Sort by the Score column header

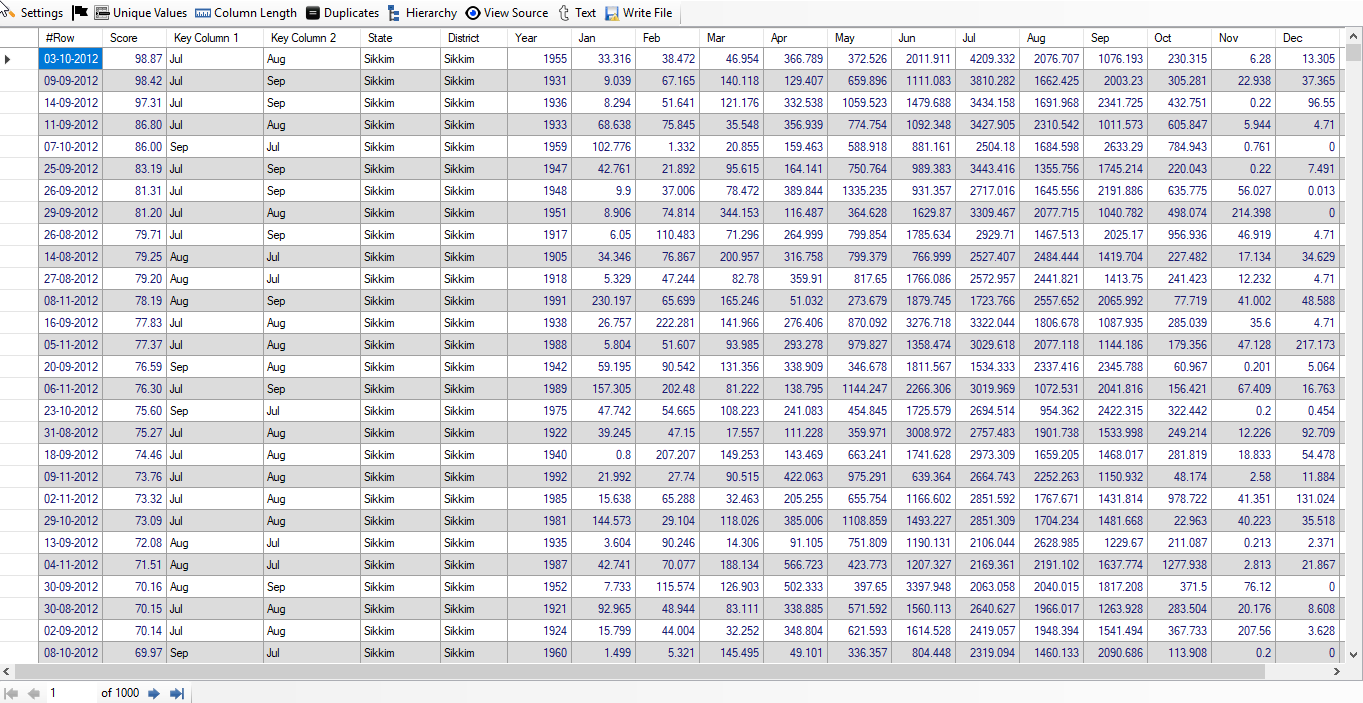pyautogui.click(x=134, y=38)
